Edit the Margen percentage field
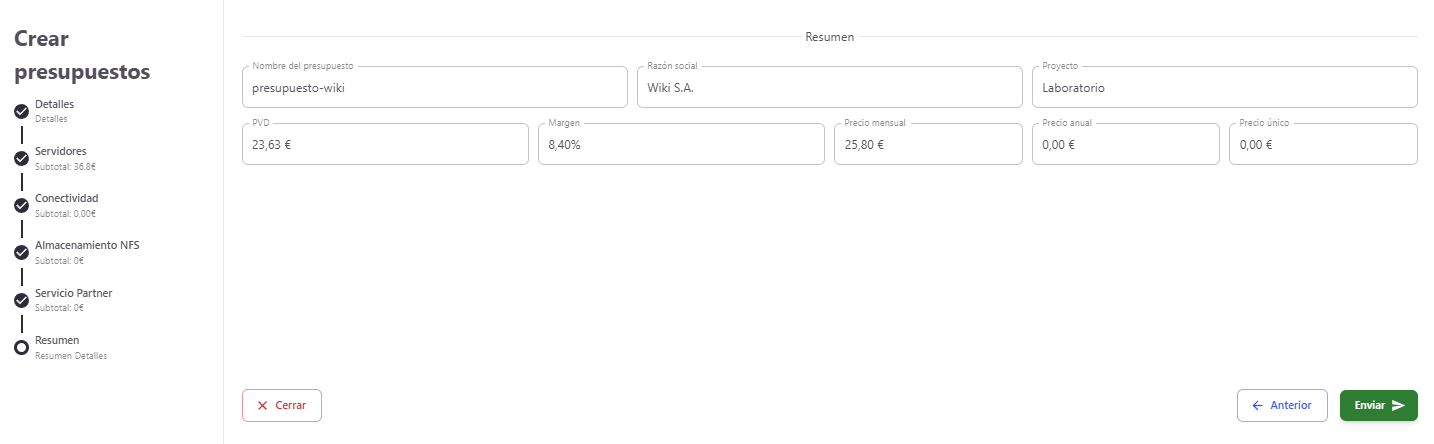 point(681,145)
